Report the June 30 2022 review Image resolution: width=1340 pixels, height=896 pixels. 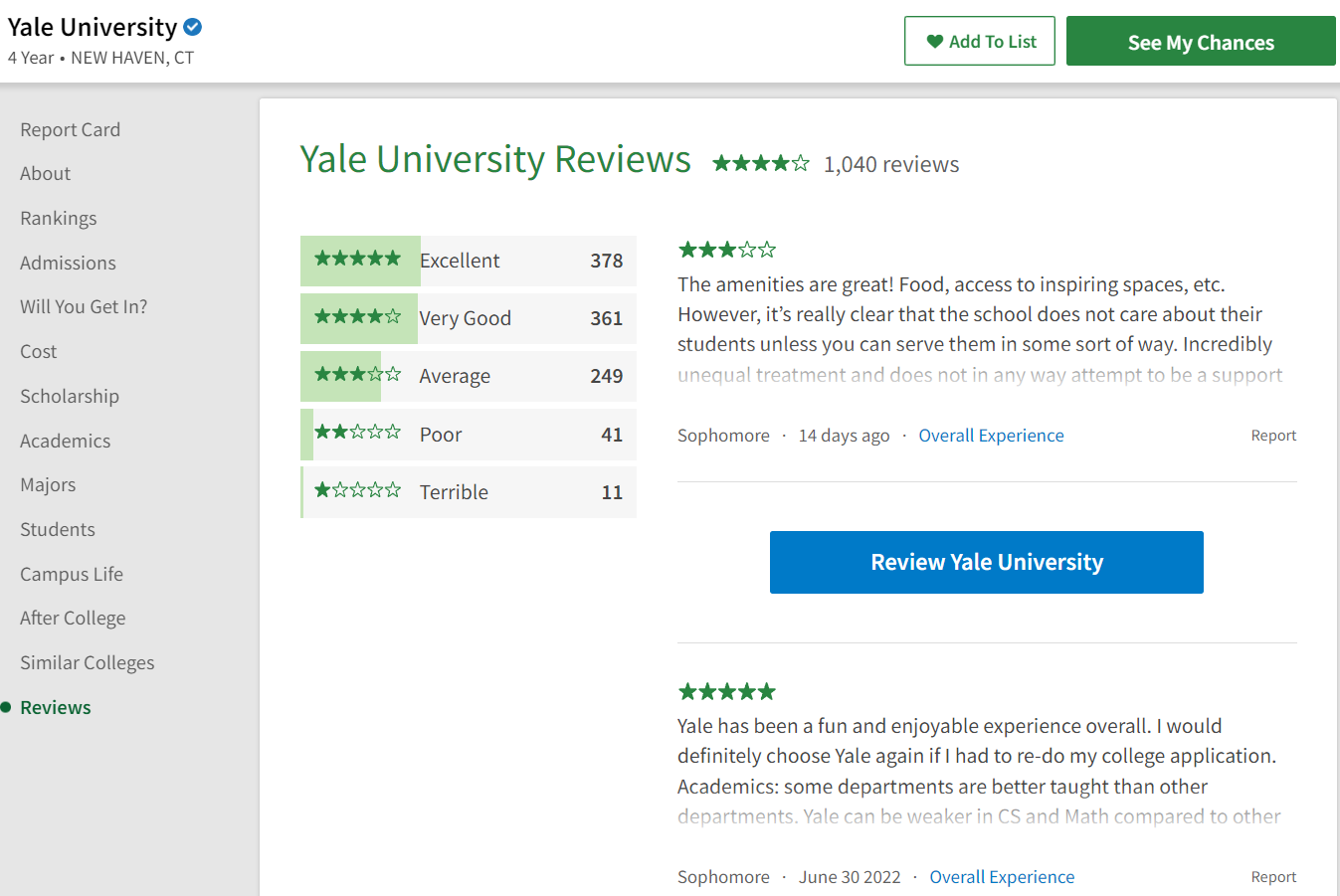[x=1273, y=877]
